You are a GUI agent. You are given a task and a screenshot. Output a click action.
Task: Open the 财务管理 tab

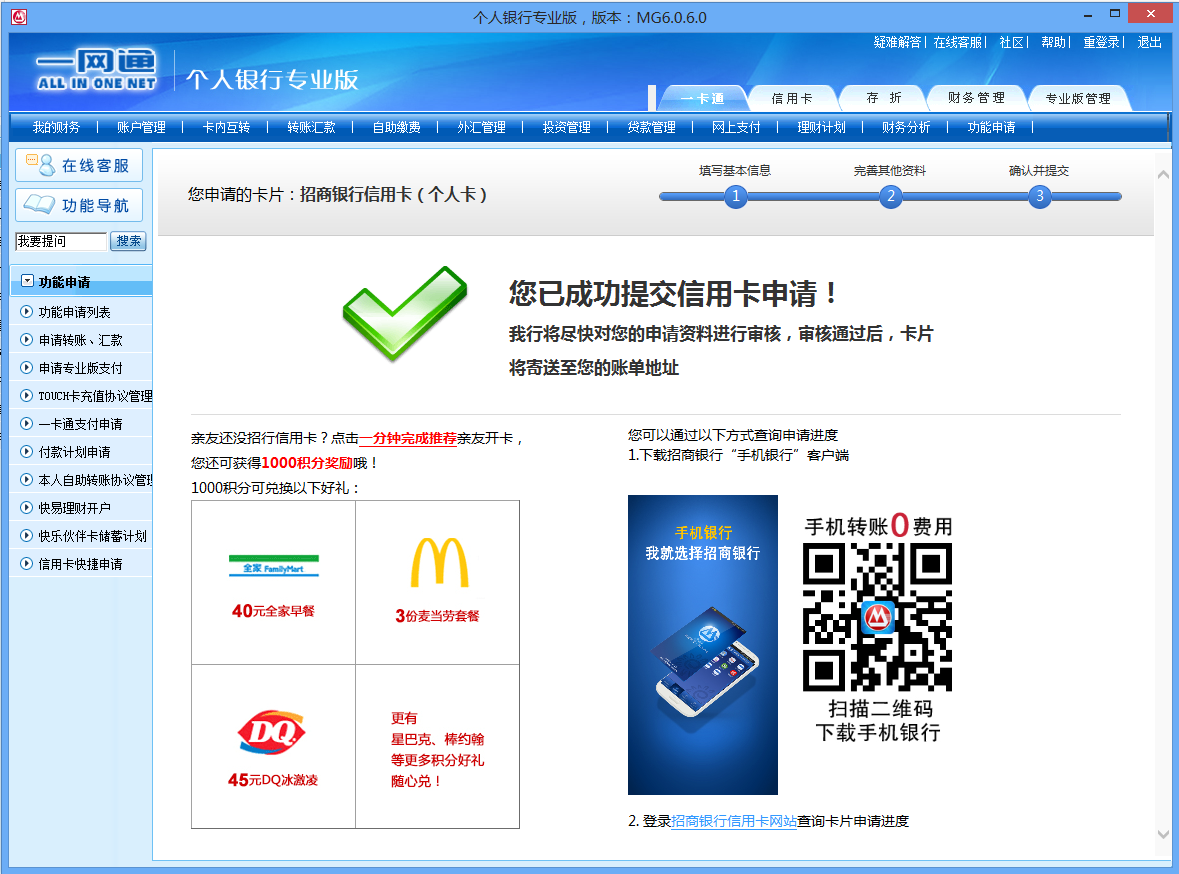(976, 99)
